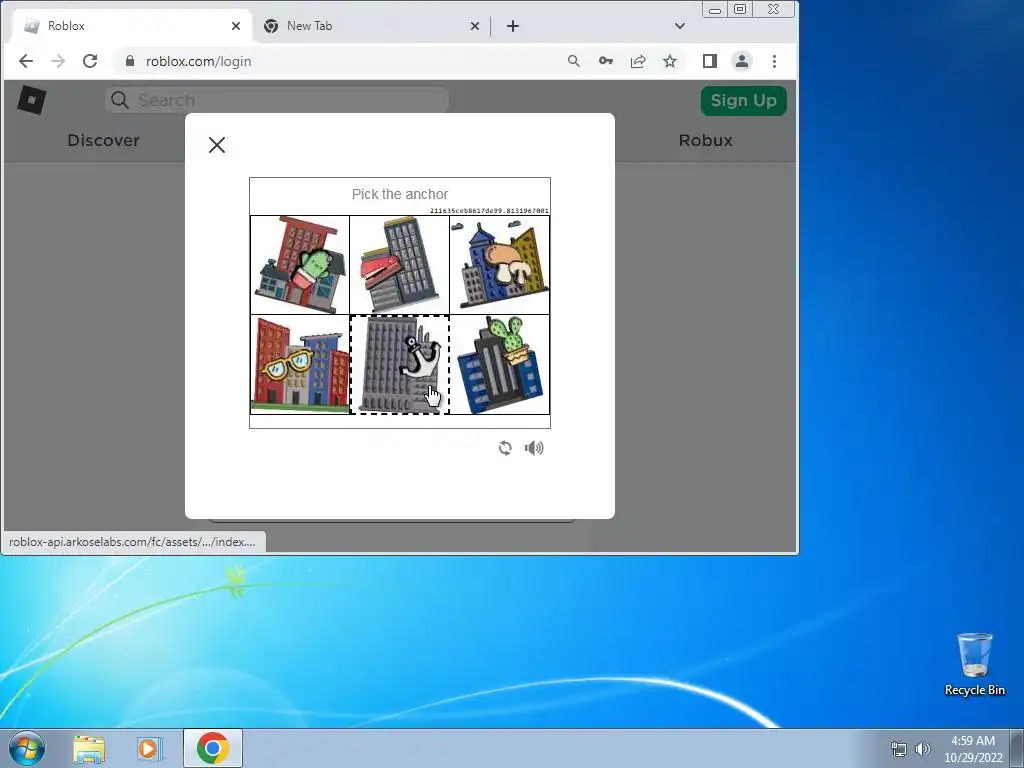Select the yellow glasses building image

(x=300, y=364)
